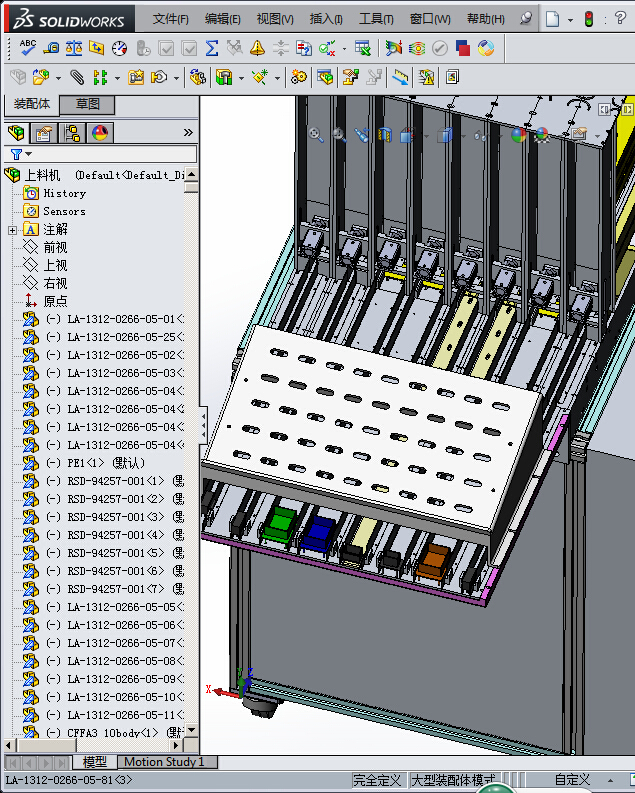This screenshot has height=793, width=635.
Task: Click the Smart Fasteners icon
Action: (x=136, y=77)
